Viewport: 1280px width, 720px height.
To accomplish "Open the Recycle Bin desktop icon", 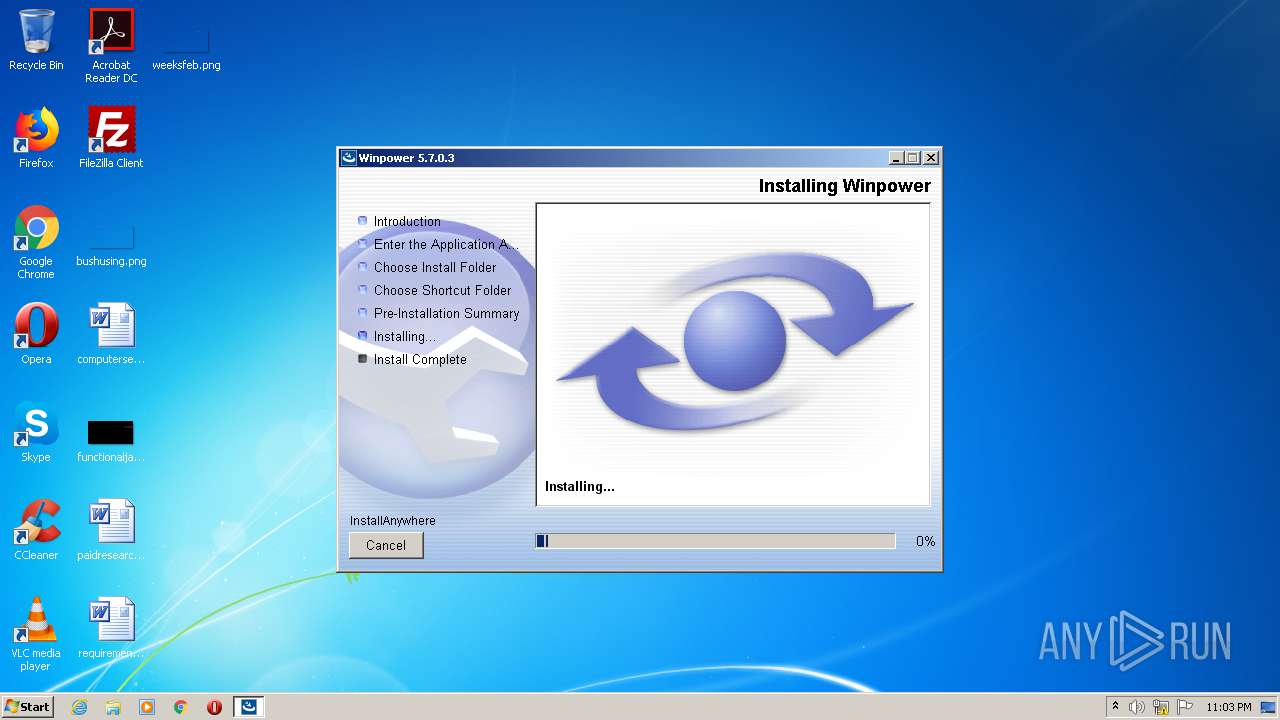I will [36, 41].
